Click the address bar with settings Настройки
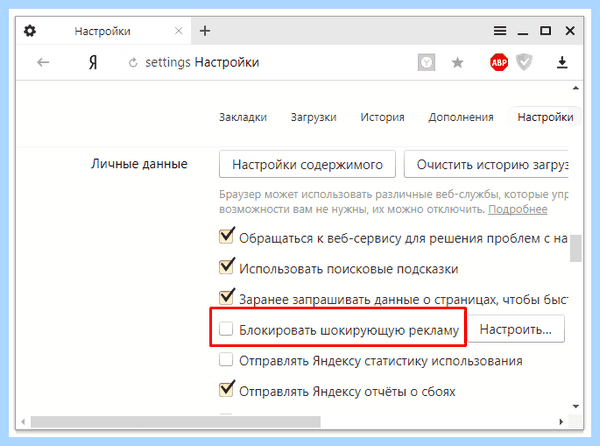 [268, 62]
